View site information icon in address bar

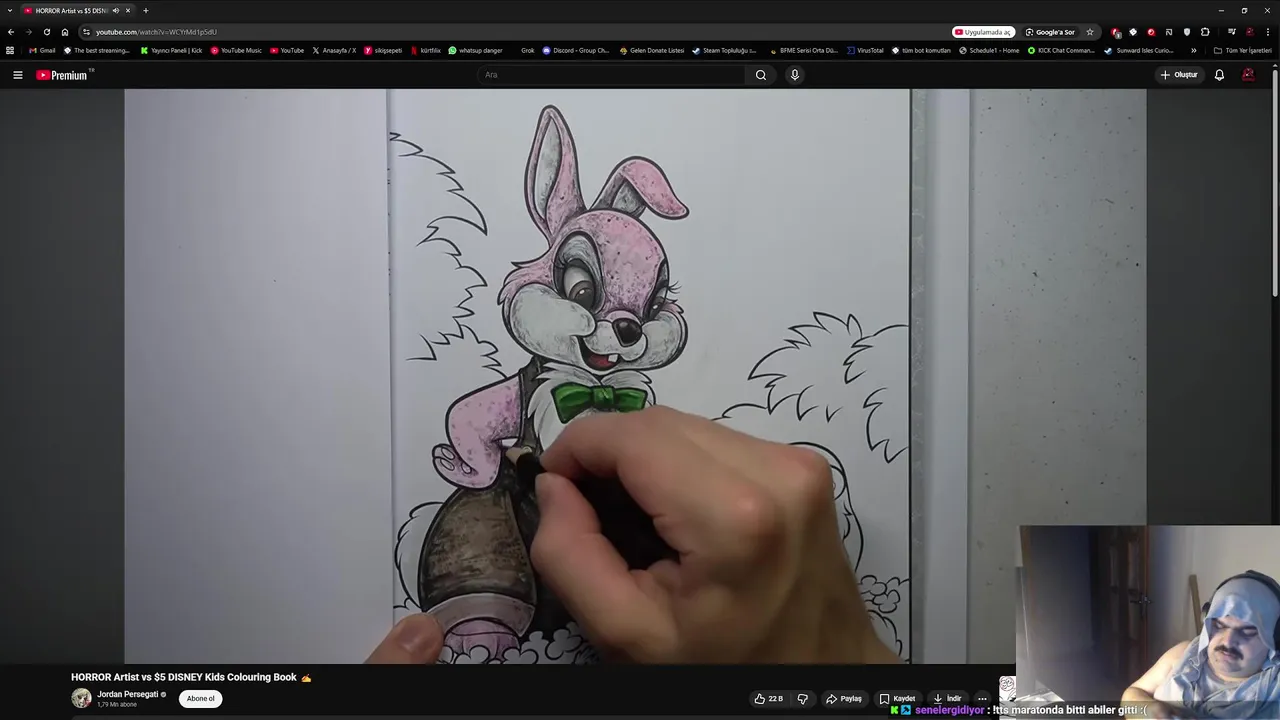[86, 32]
